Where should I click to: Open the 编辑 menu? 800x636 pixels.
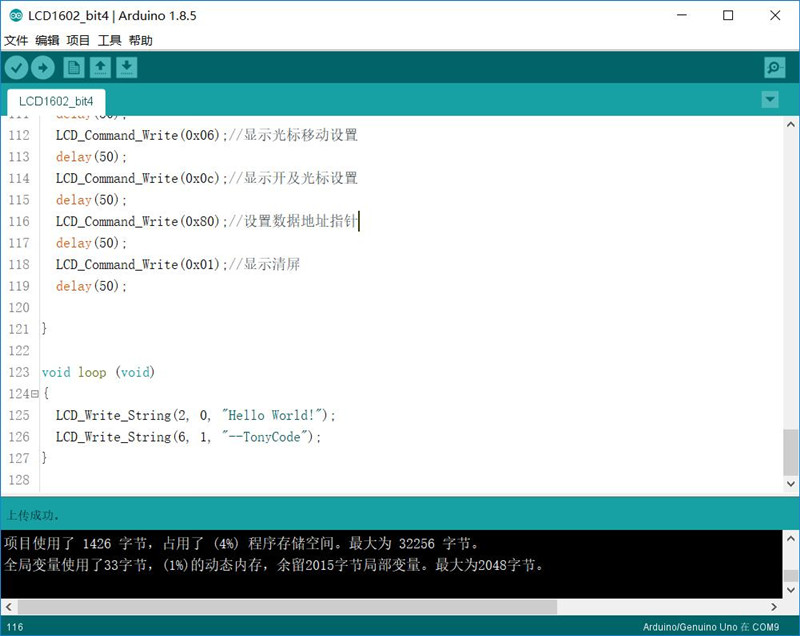pyautogui.click(x=45, y=40)
